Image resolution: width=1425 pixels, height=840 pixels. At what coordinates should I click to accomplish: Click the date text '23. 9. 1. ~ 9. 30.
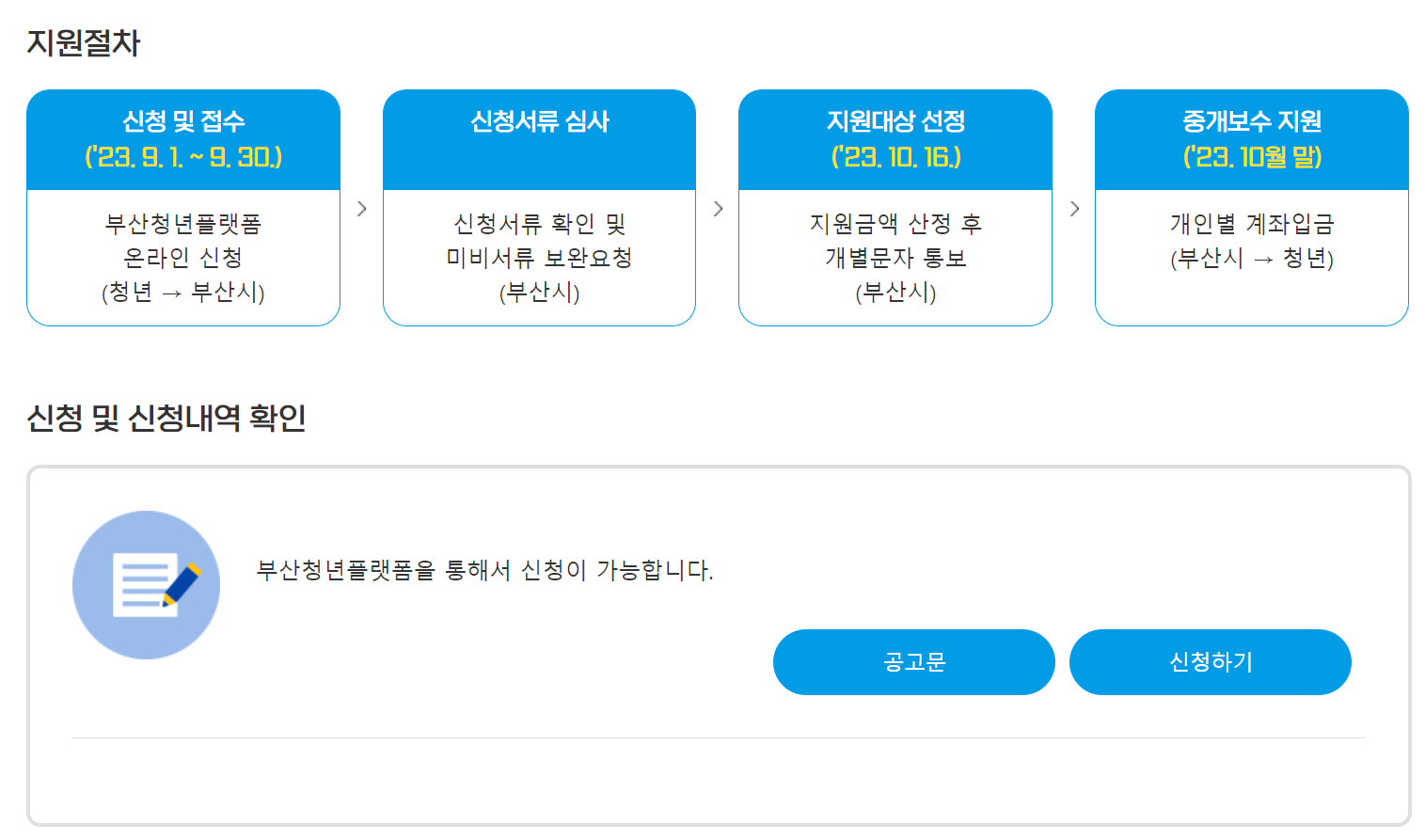(x=183, y=160)
